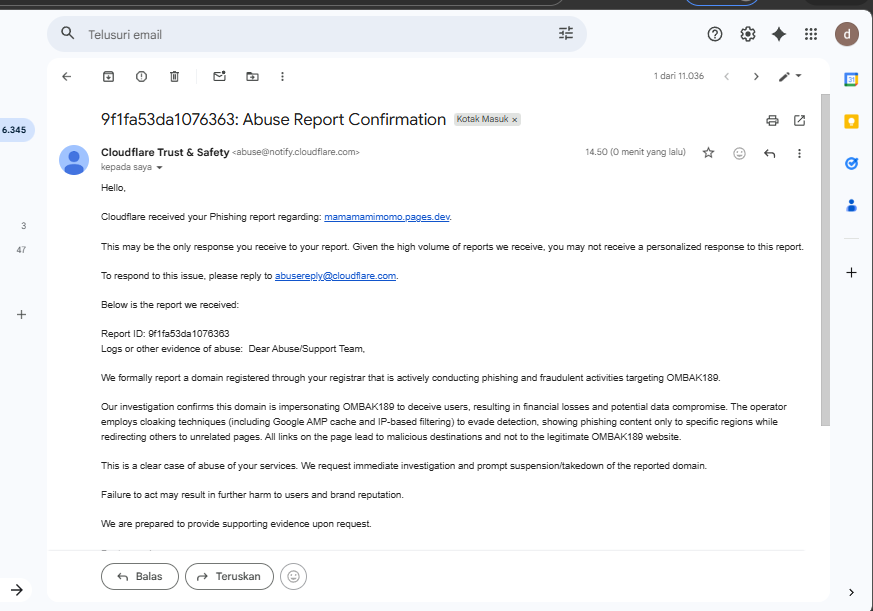Add emoji reaction in message header
The image size is (873, 611).
tap(739, 153)
